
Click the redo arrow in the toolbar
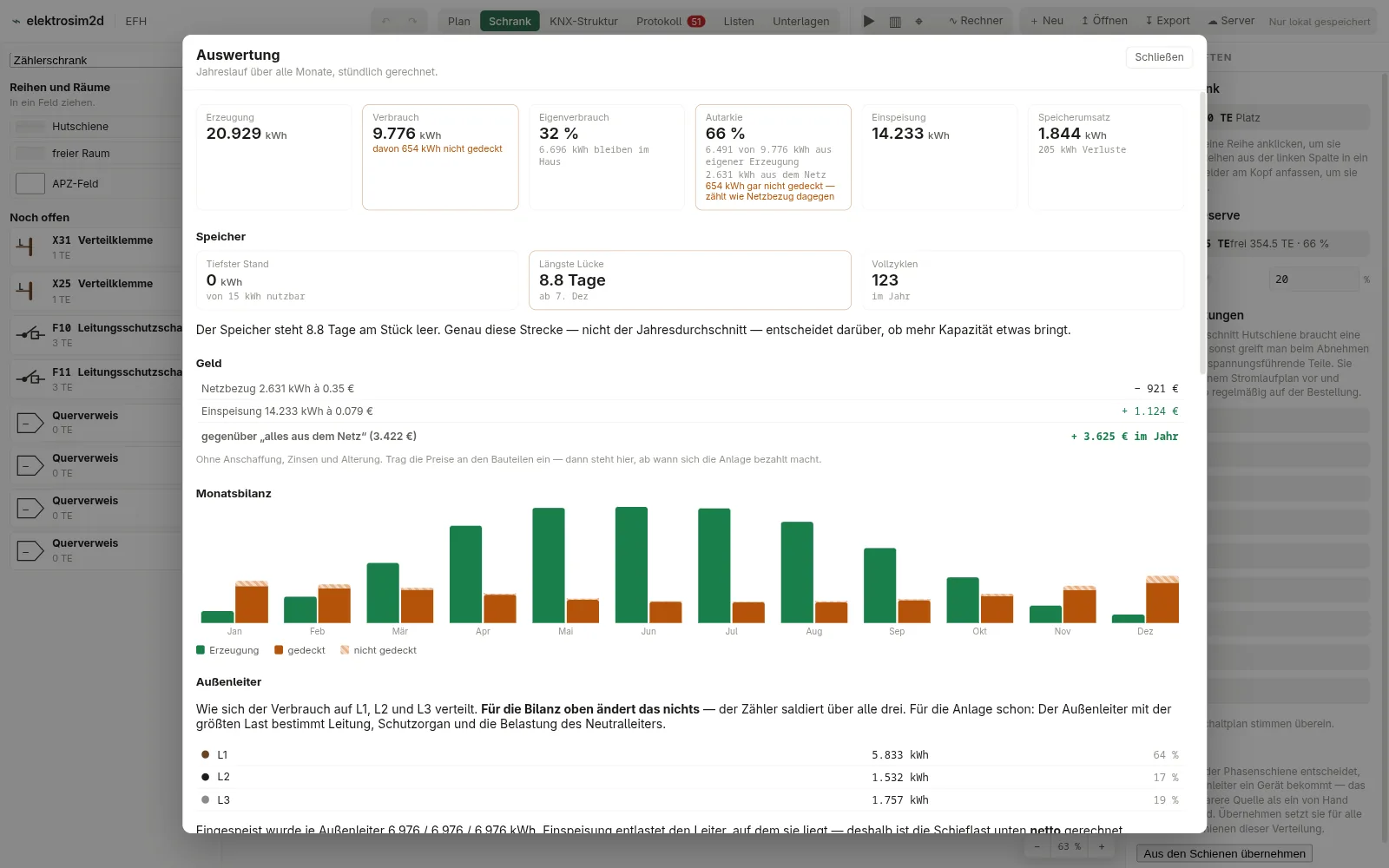pyautogui.click(x=412, y=21)
